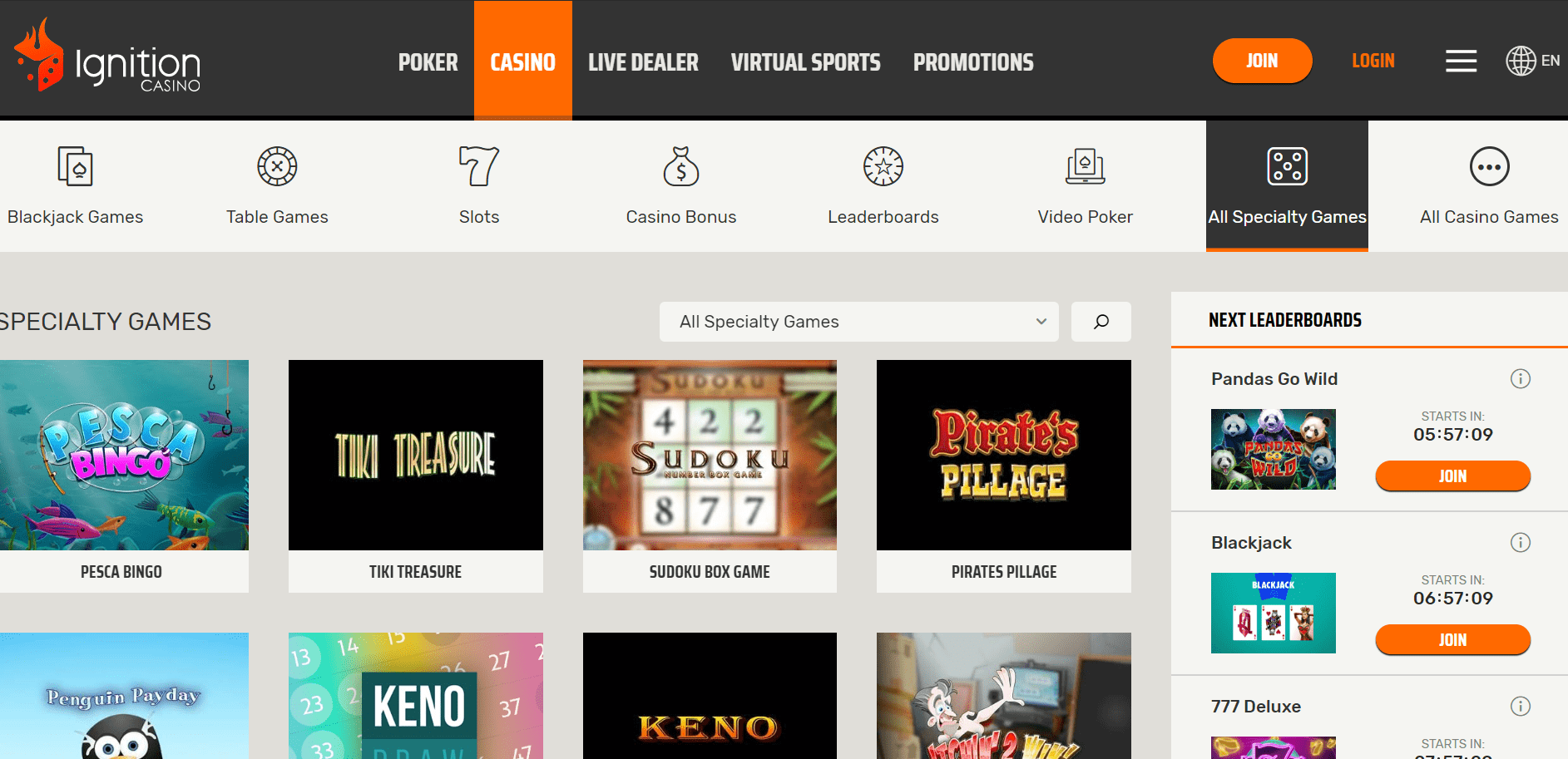The height and width of the screenshot is (759, 1568).
Task: Select the Video Poker laptop icon
Action: coord(1085,166)
